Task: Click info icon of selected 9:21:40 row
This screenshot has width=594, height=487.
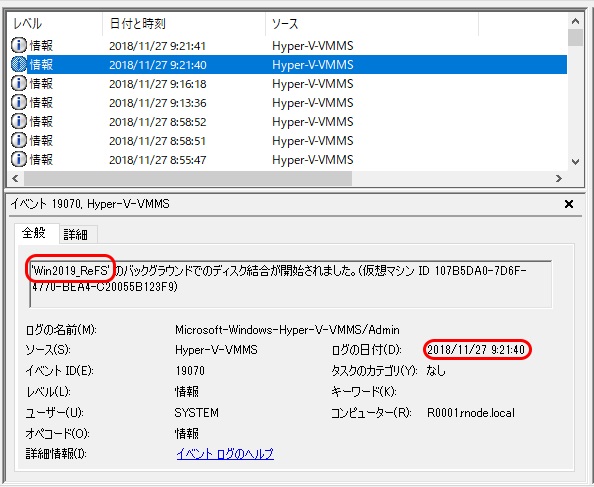Action: (x=19, y=64)
